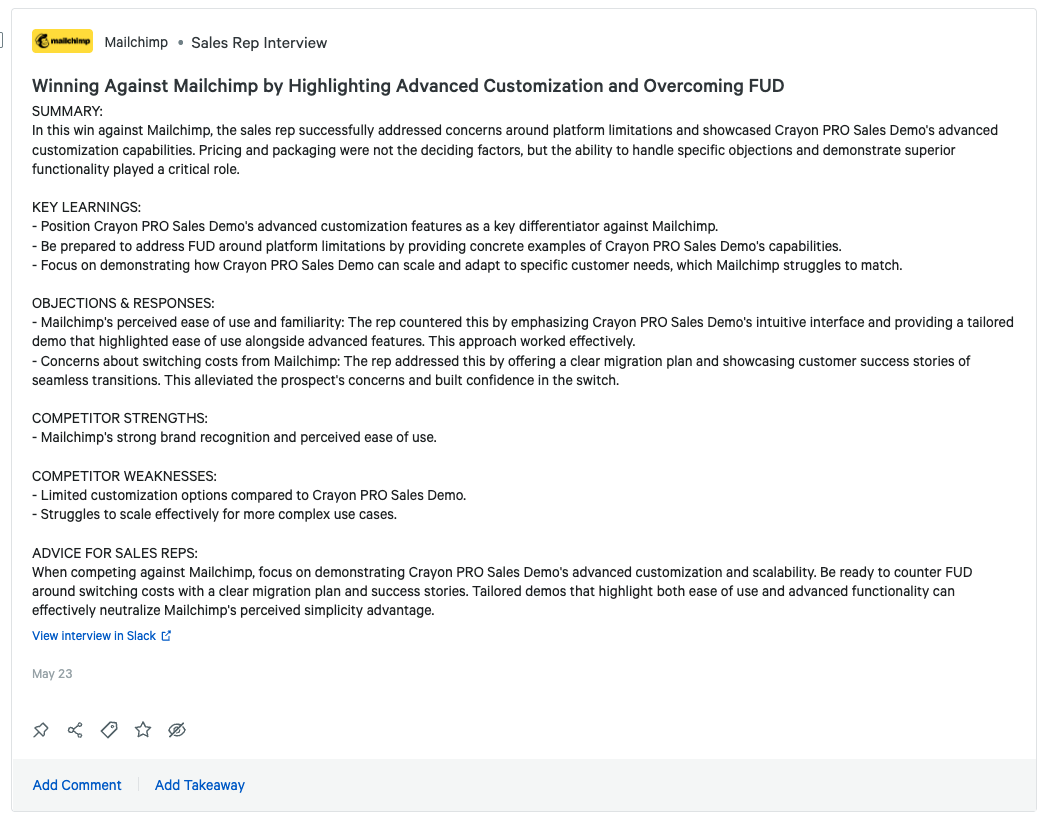Click the OBJECTIONS & RESPONSES heading
This screenshot has width=1047, height=823.
123,303
